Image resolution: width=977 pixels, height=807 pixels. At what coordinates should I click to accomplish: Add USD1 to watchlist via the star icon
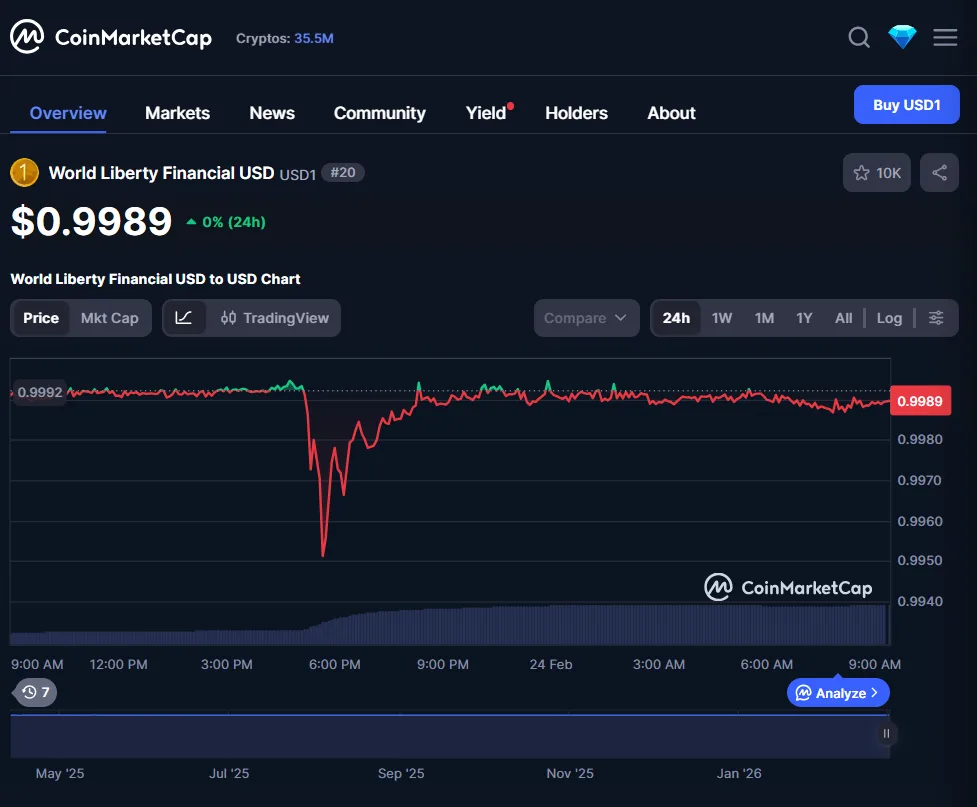click(862, 172)
